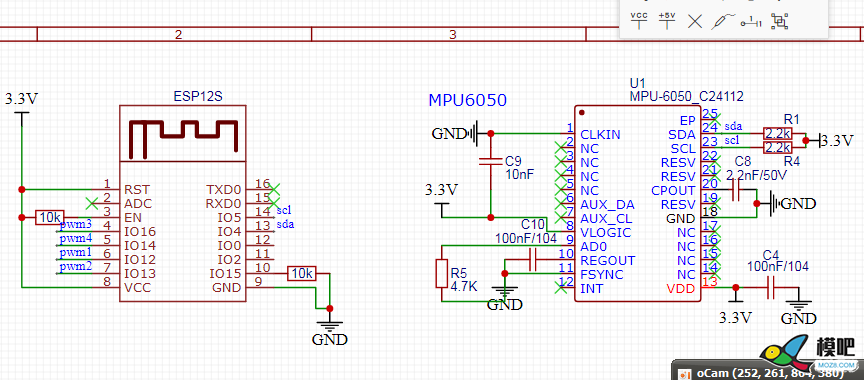Click the MPU-6050_C24112 part name
The image size is (864, 380).
[x=687, y=97]
